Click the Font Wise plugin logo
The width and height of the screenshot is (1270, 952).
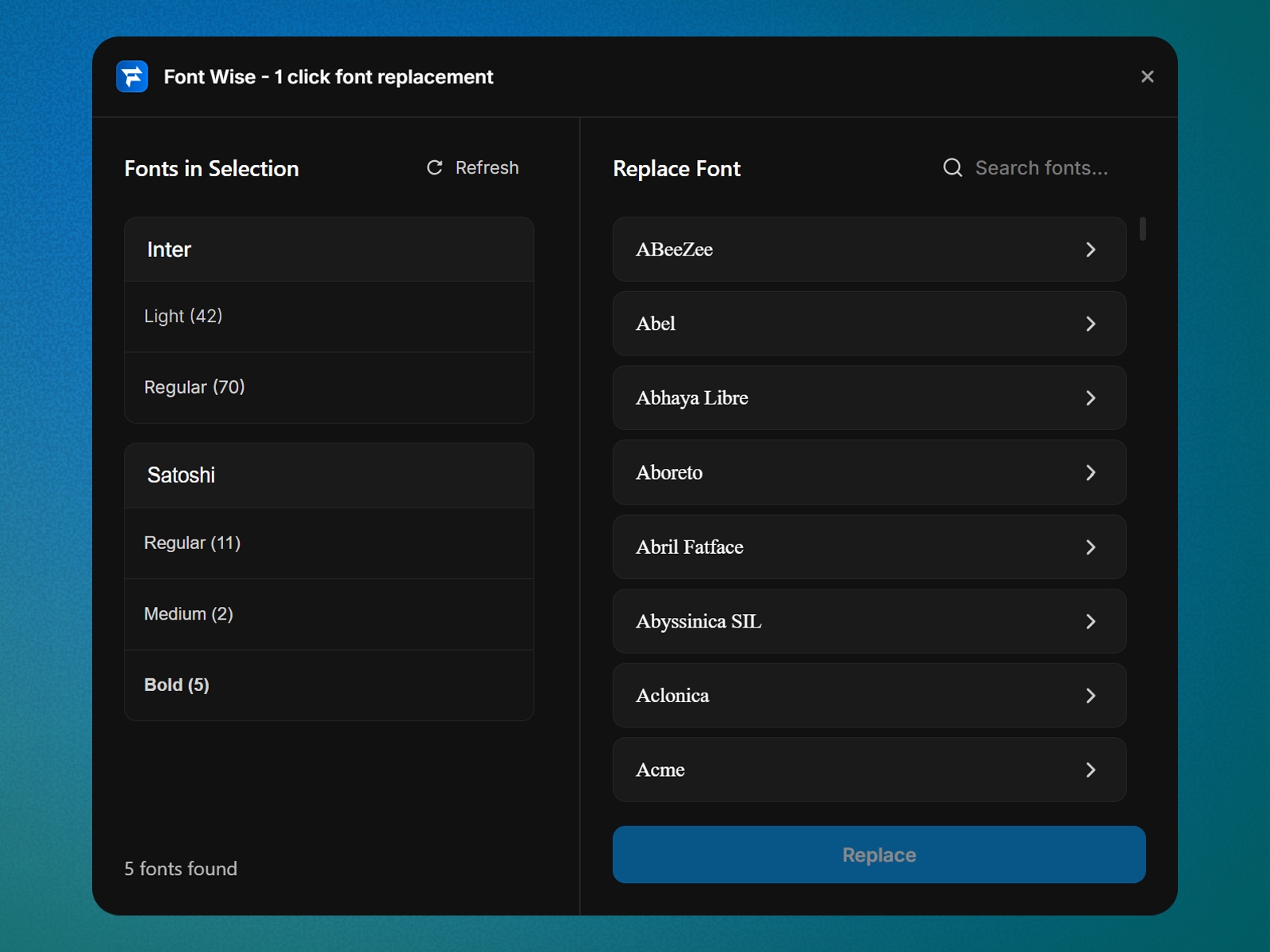pyautogui.click(x=132, y=76)
